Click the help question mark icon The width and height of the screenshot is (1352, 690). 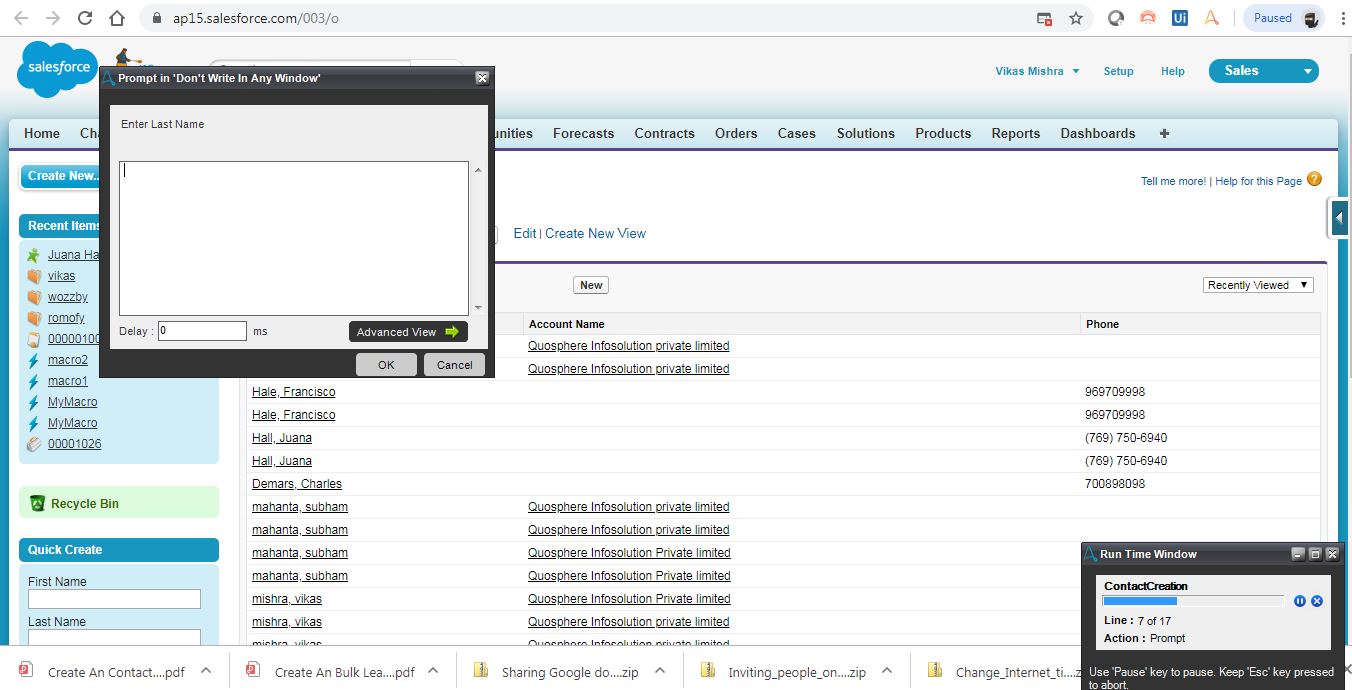[1314, 180]
